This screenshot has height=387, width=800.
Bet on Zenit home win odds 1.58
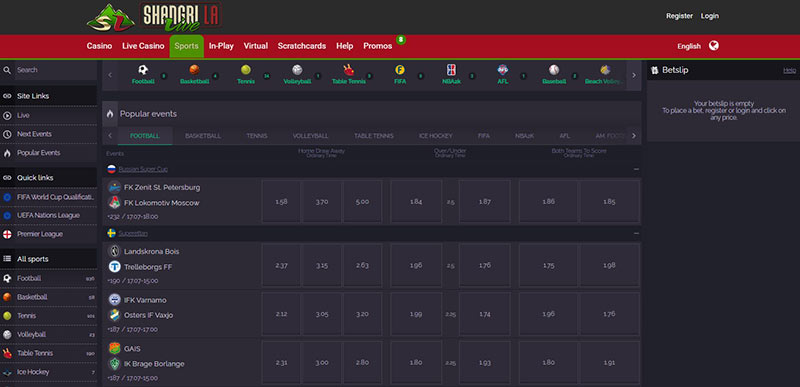(281, 201)
